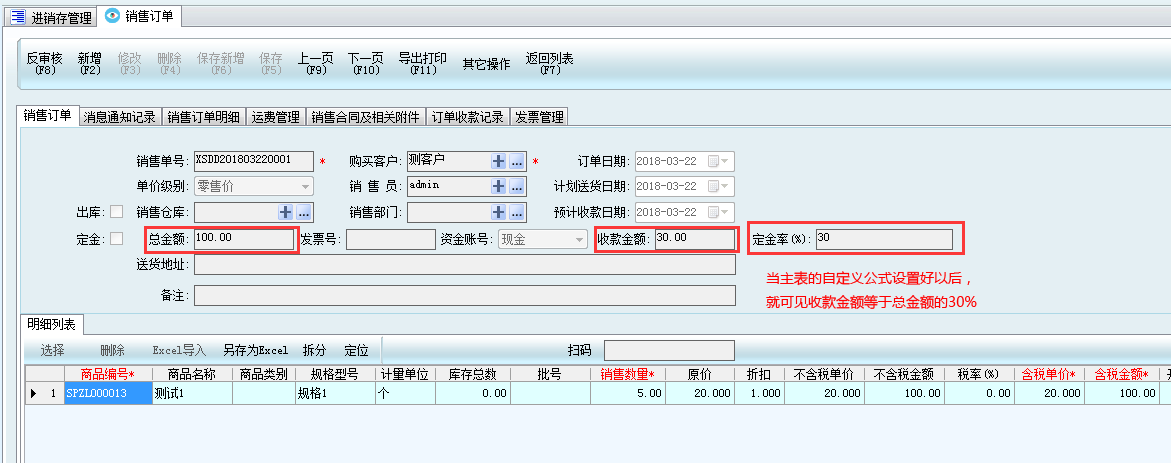Click the 反审核 (F8) toolbar button

coord(44,64)
